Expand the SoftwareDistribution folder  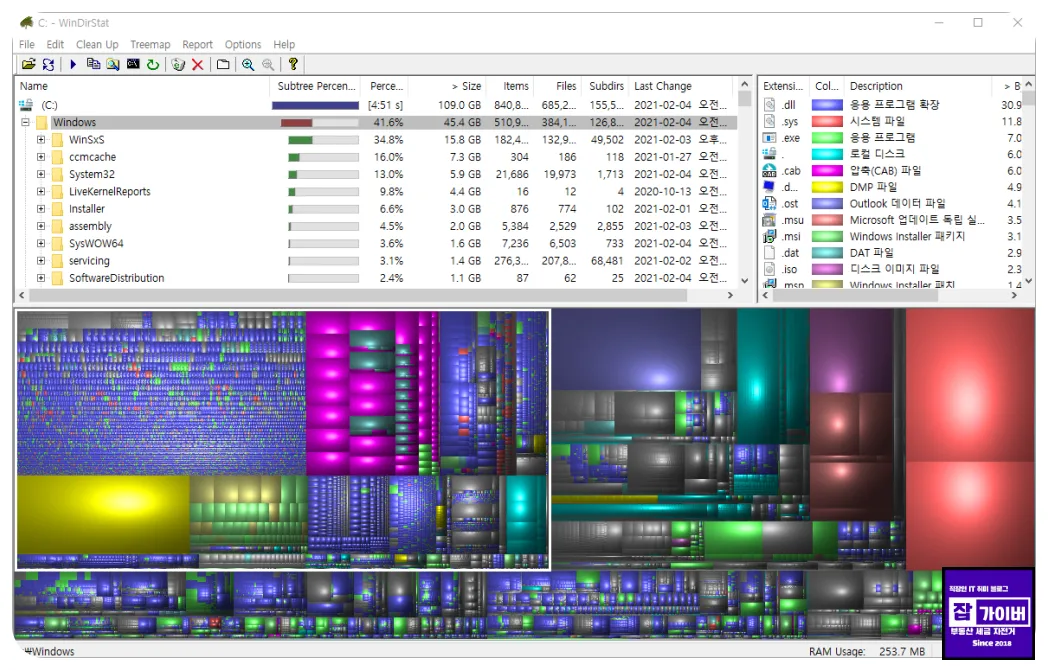[41, 278]
